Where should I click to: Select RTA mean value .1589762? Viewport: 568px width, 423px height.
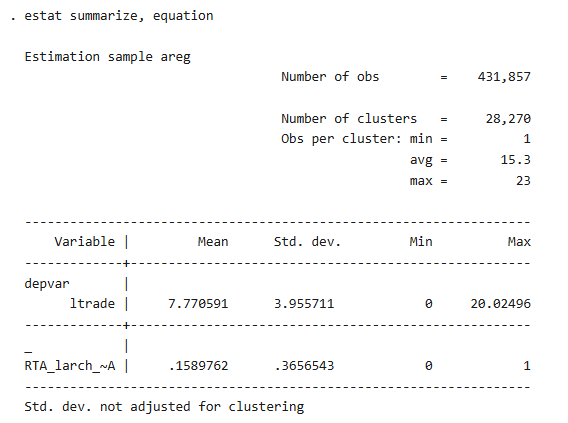click(199, 366)
